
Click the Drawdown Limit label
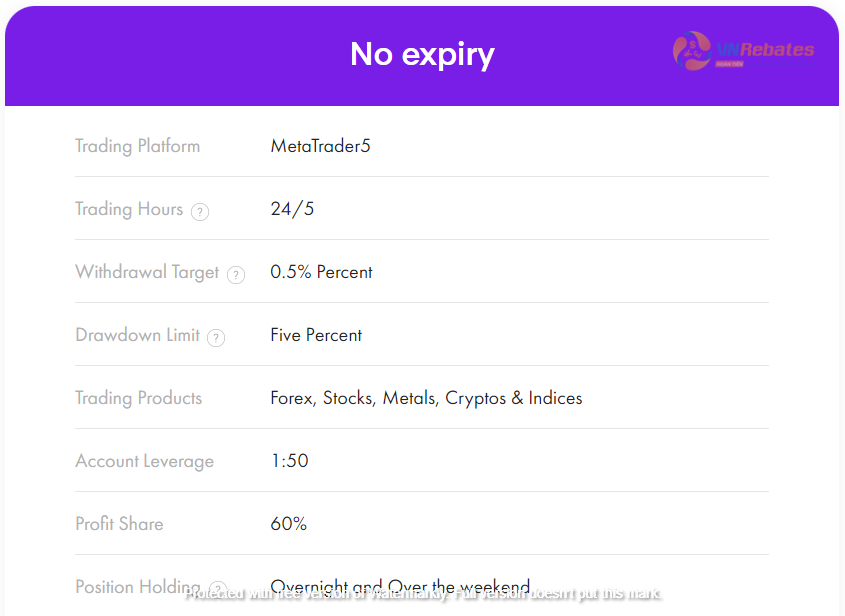[137, 335]
